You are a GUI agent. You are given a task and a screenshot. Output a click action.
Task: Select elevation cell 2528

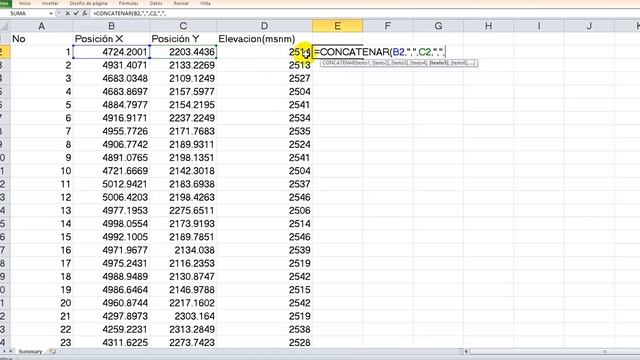click(264, 342)
